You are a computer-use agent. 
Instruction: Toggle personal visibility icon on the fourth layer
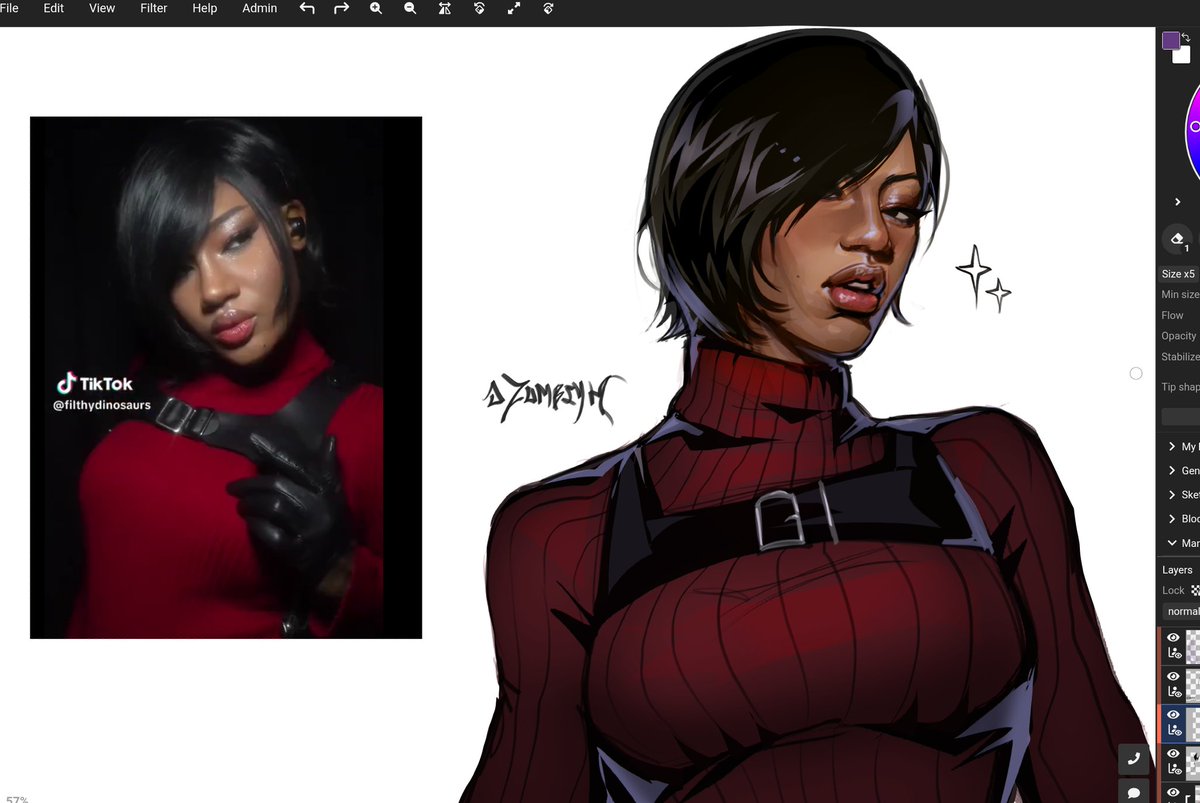1174,770
